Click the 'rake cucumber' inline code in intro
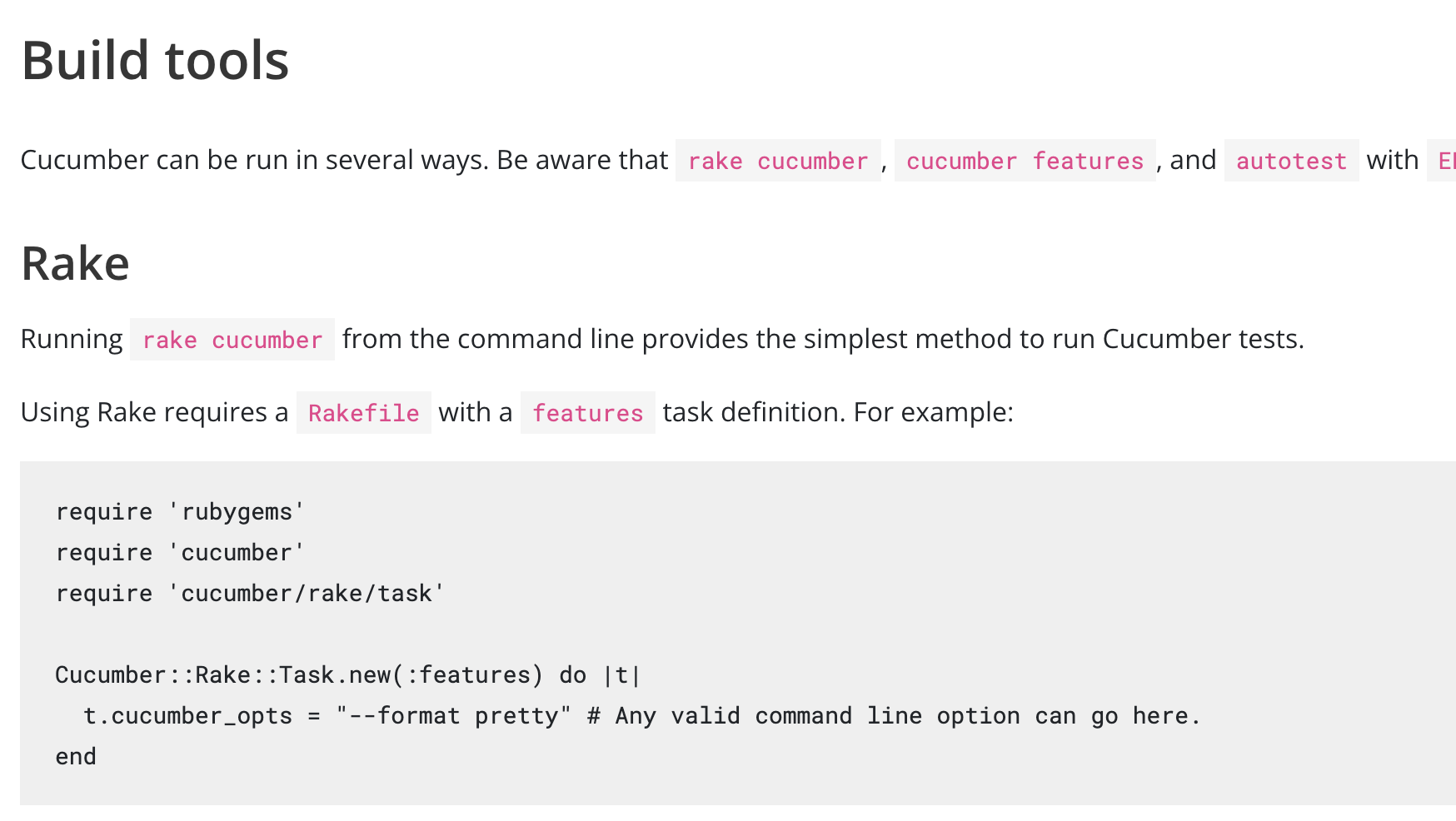The height and width of the screenshot is (821, 1456). pyautogui.click(x=778, y=161)
